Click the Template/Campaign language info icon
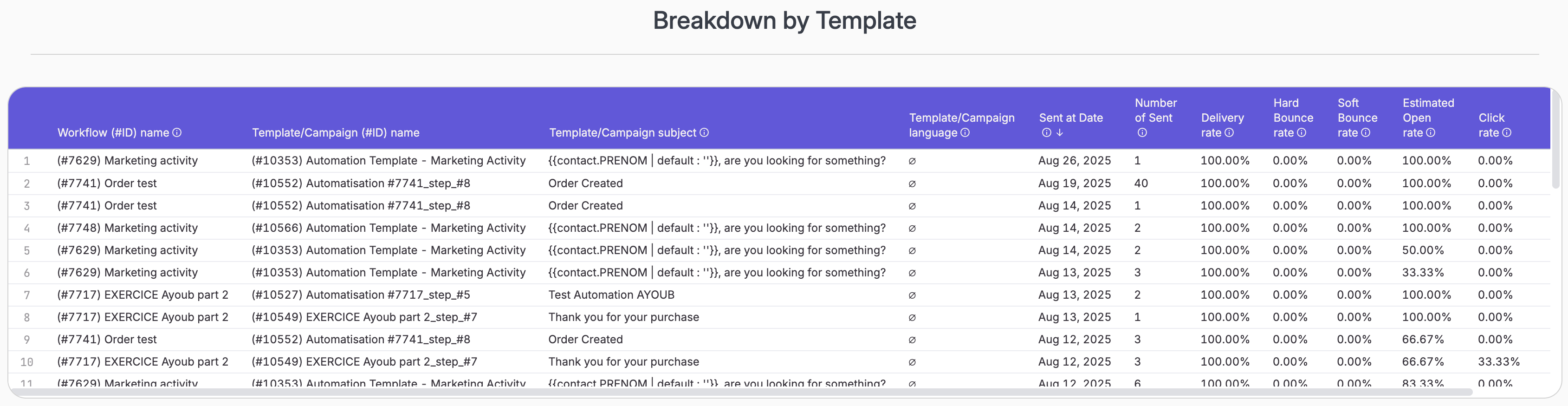This screenshot has width=1568, height=406. coord(965,132)
